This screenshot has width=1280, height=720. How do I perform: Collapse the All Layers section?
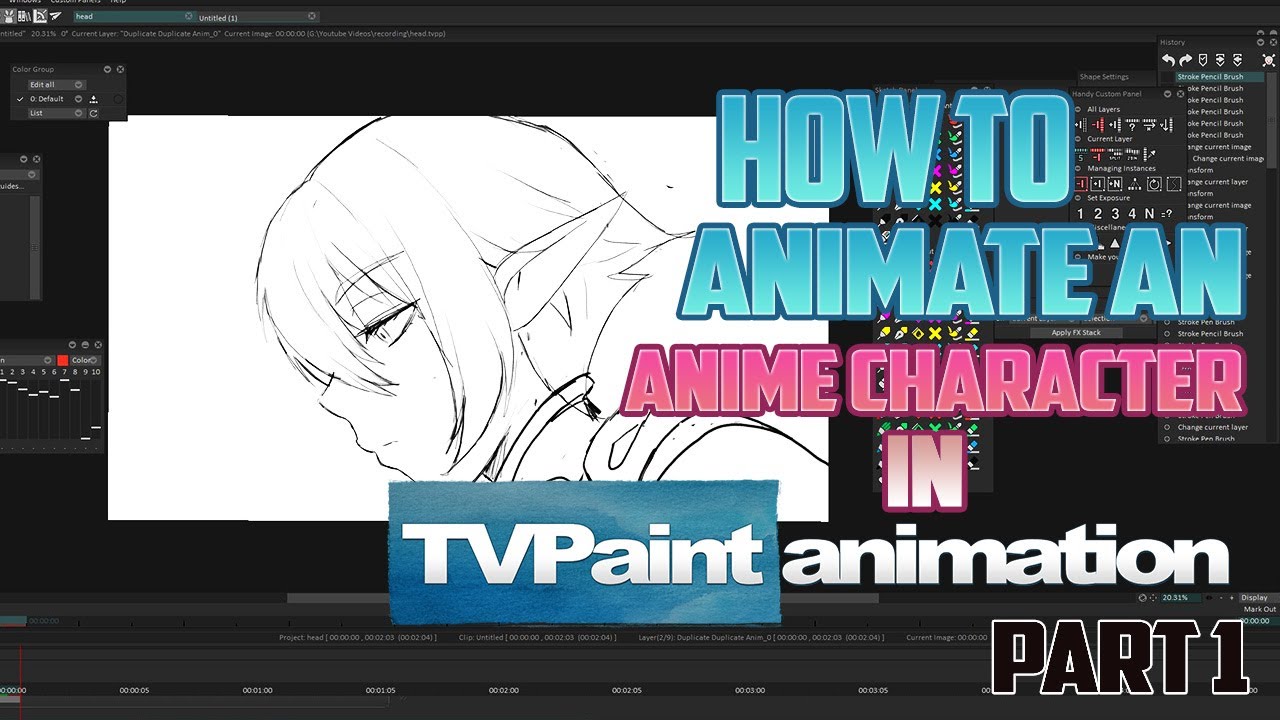pyautogui.click(x=1078, y=109)
